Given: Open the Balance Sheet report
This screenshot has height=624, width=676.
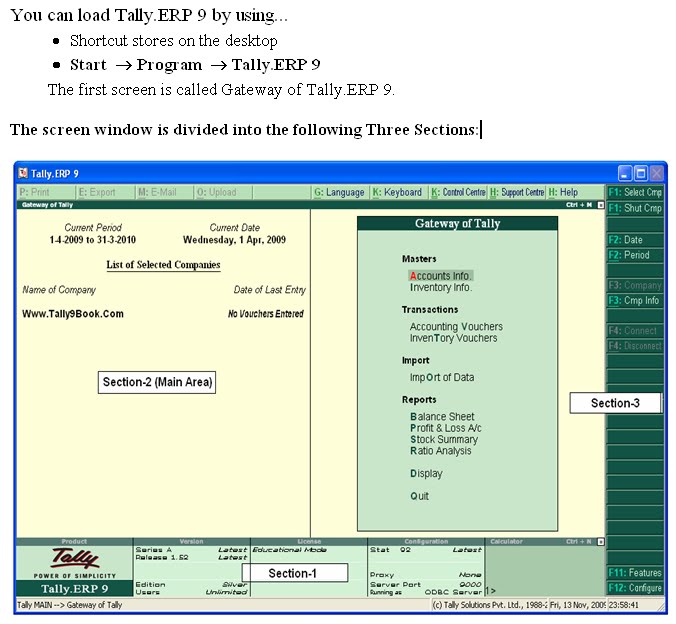Looking at the screenshot, I should [x=442, y=417].
